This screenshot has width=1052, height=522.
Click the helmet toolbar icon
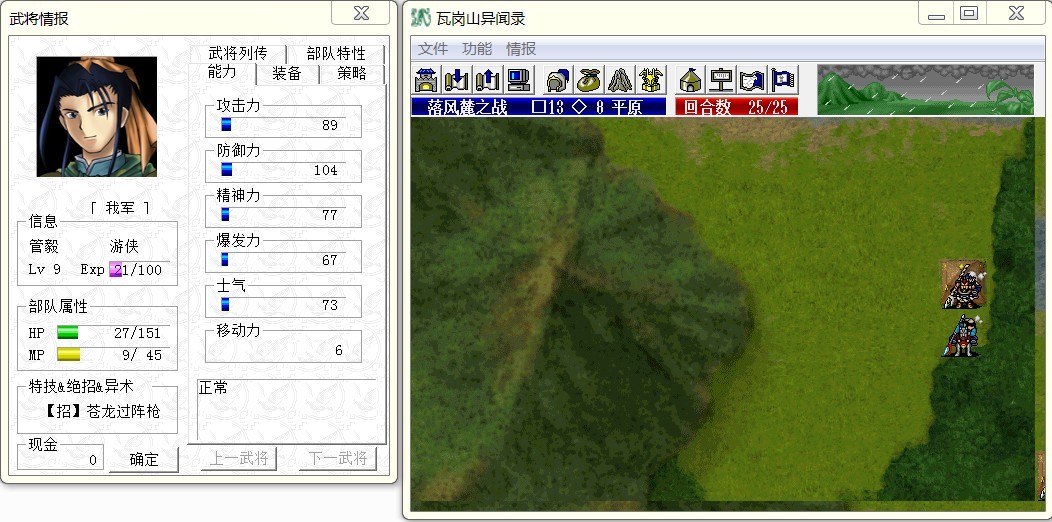click(557, 80)
